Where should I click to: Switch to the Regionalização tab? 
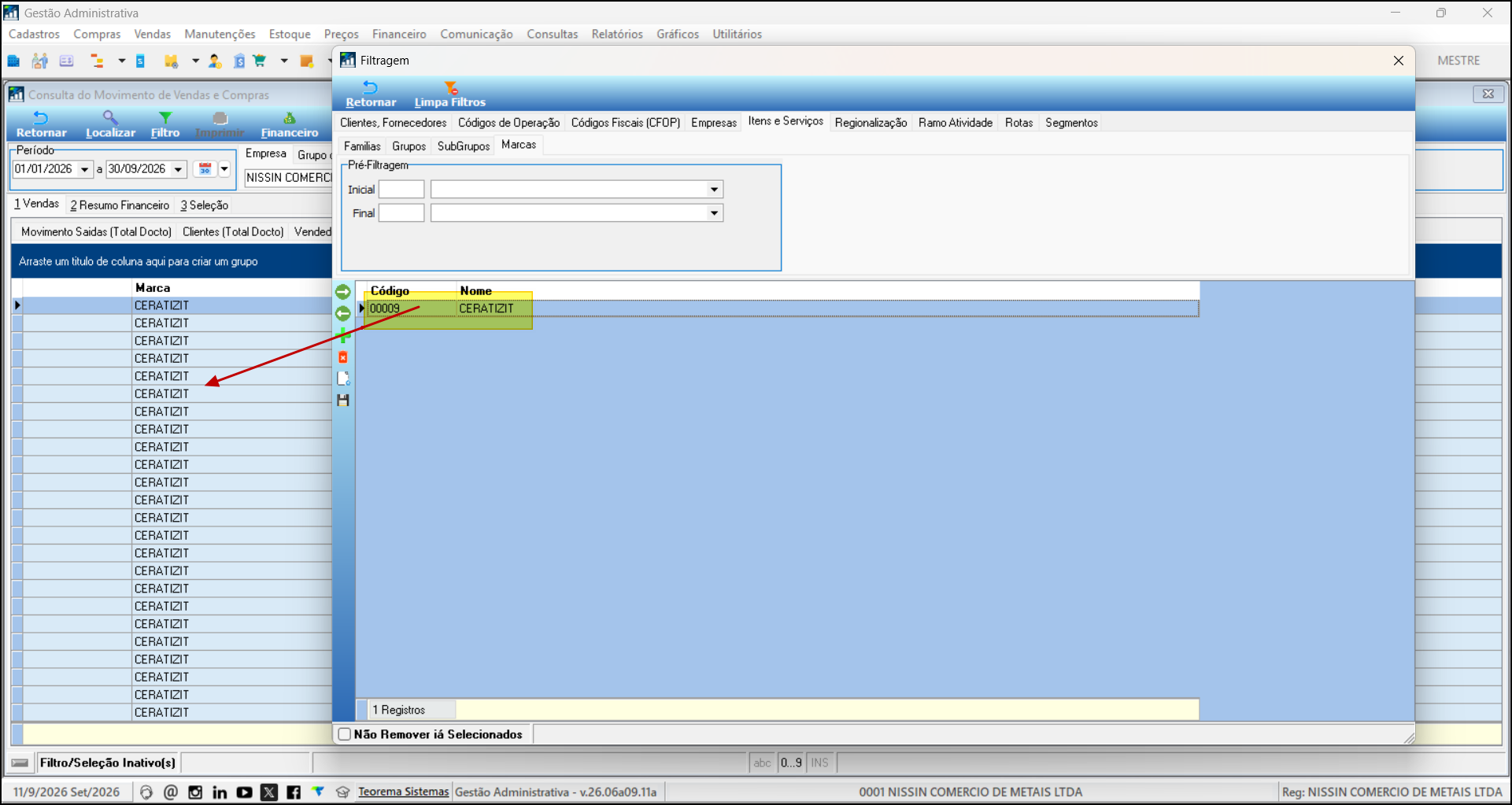871,123
